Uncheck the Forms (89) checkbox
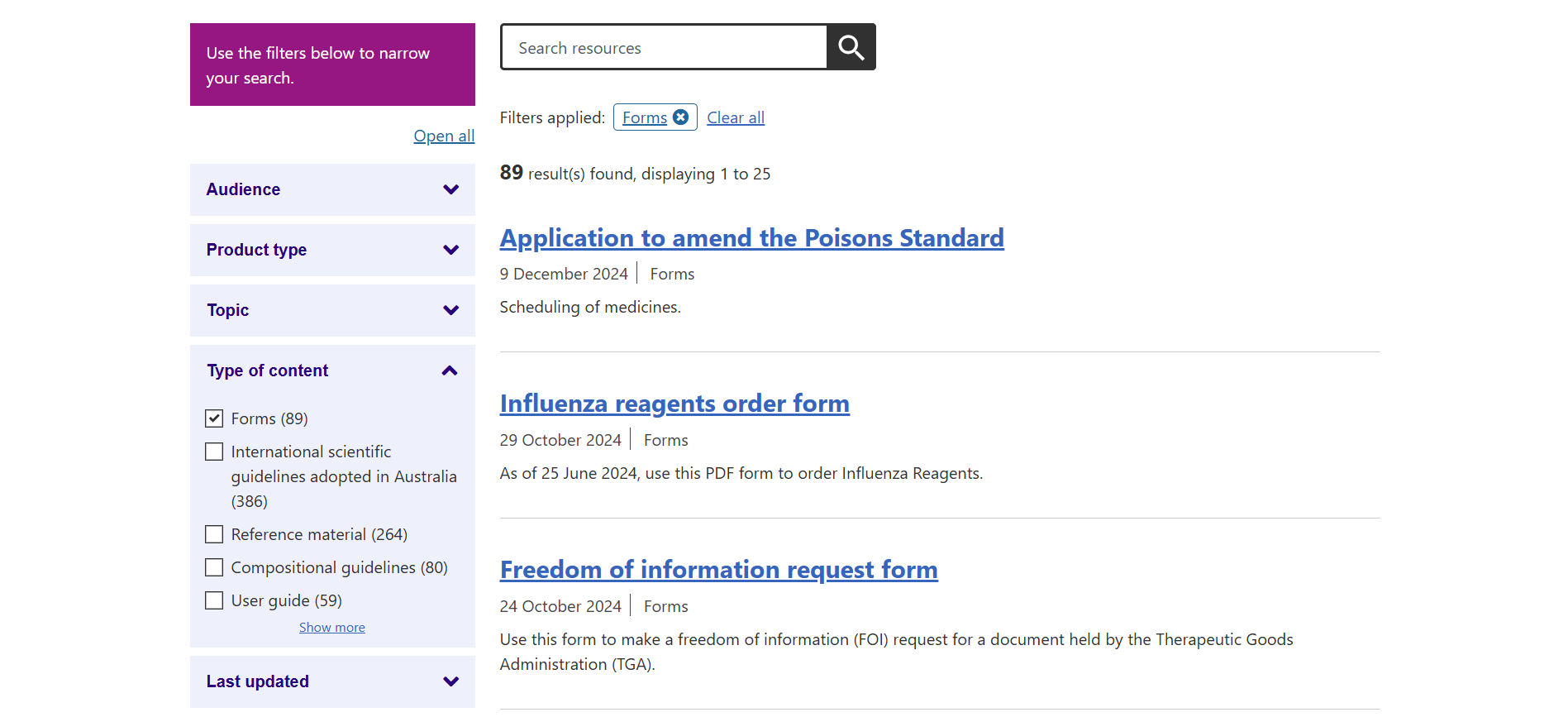Screen dimensions: 1568x717 coord(214,418)
